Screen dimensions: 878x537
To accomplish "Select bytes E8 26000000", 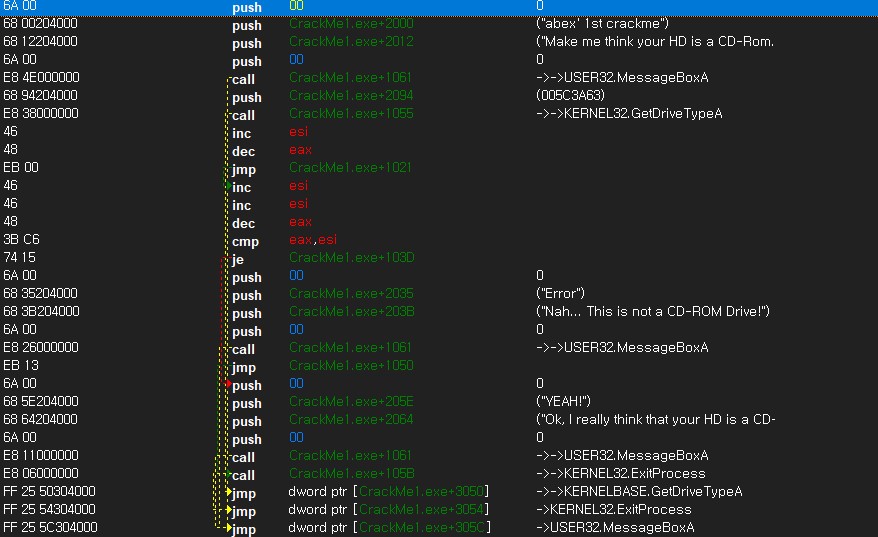I will point(41,348).
